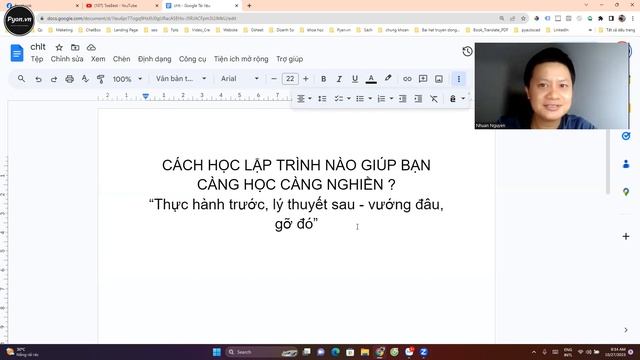Add a comment to the document
This screenshot has height=360, width=640.
pyautogui.click(x=423, y=79)
